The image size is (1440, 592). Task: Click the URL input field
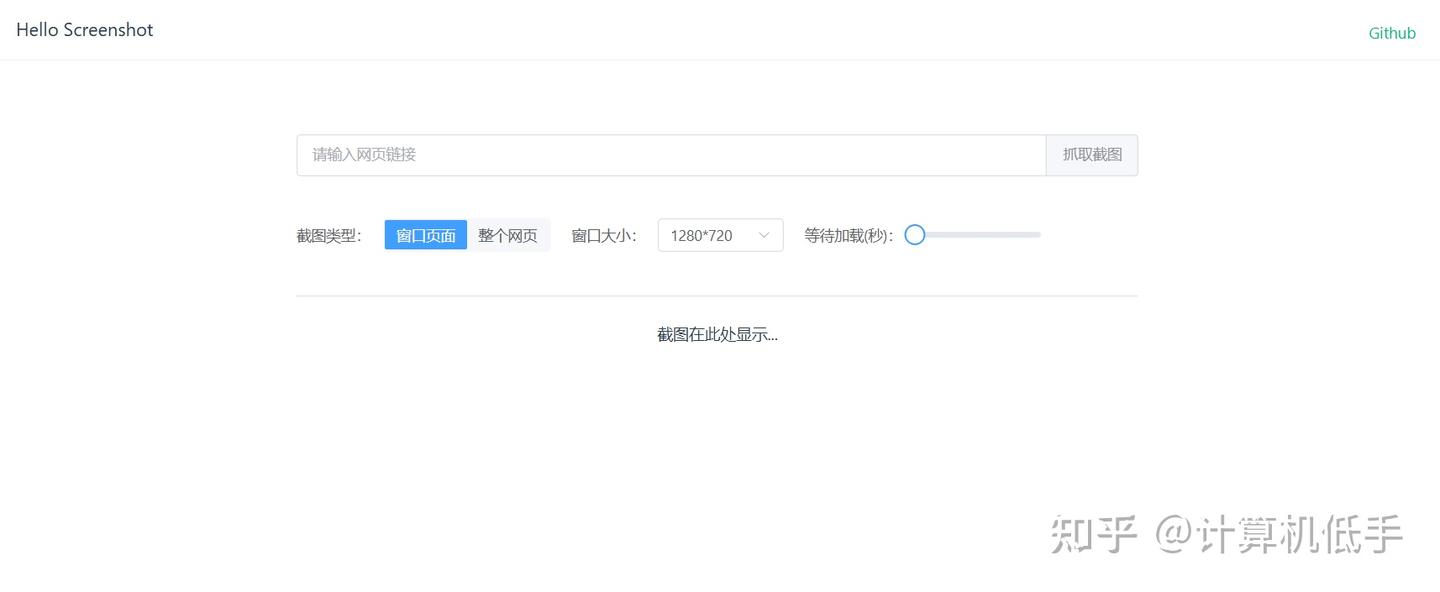[x=670, y=155]
